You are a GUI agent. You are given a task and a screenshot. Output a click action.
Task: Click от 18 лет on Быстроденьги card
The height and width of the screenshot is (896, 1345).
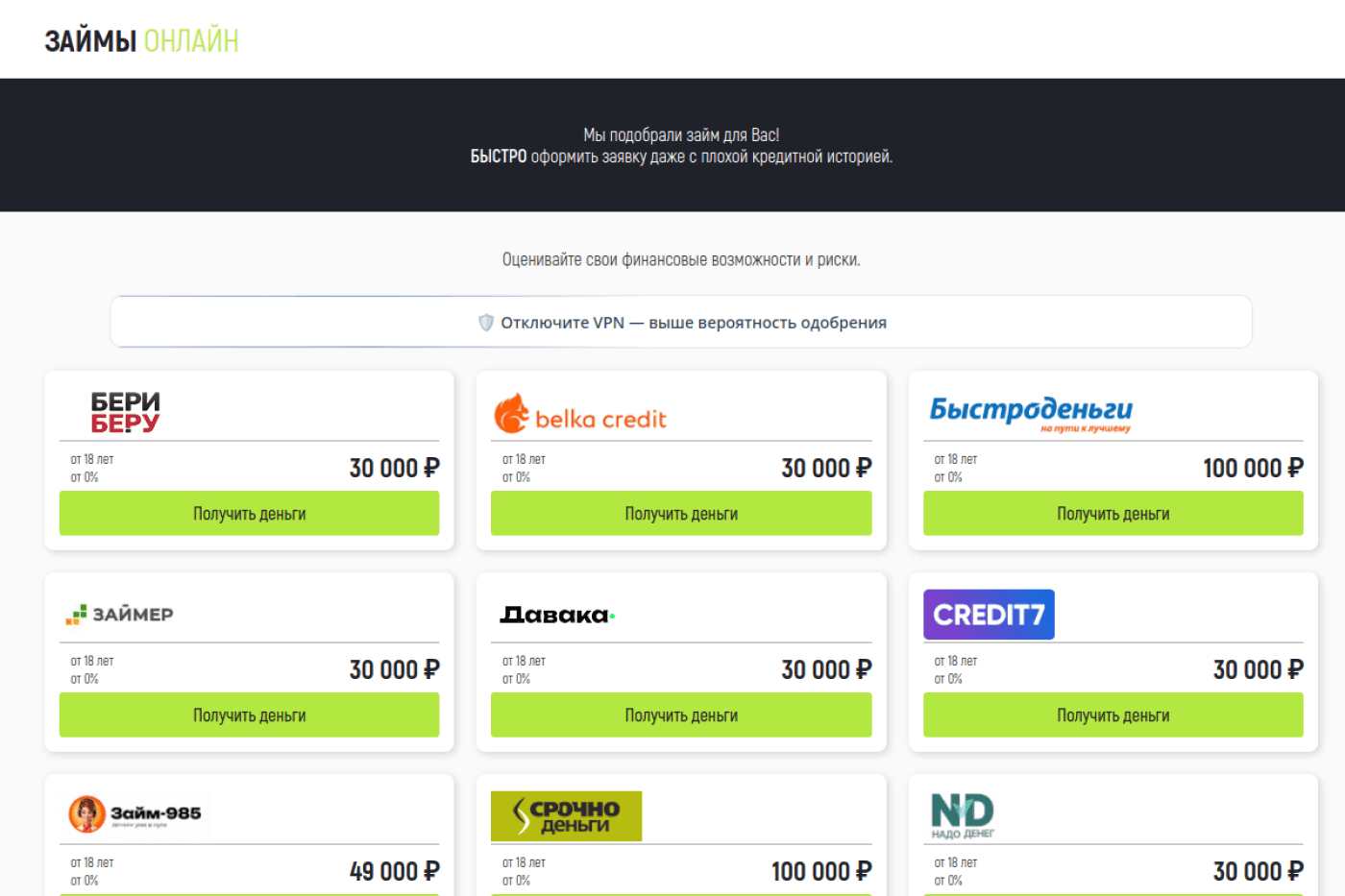tap(956, 459)
